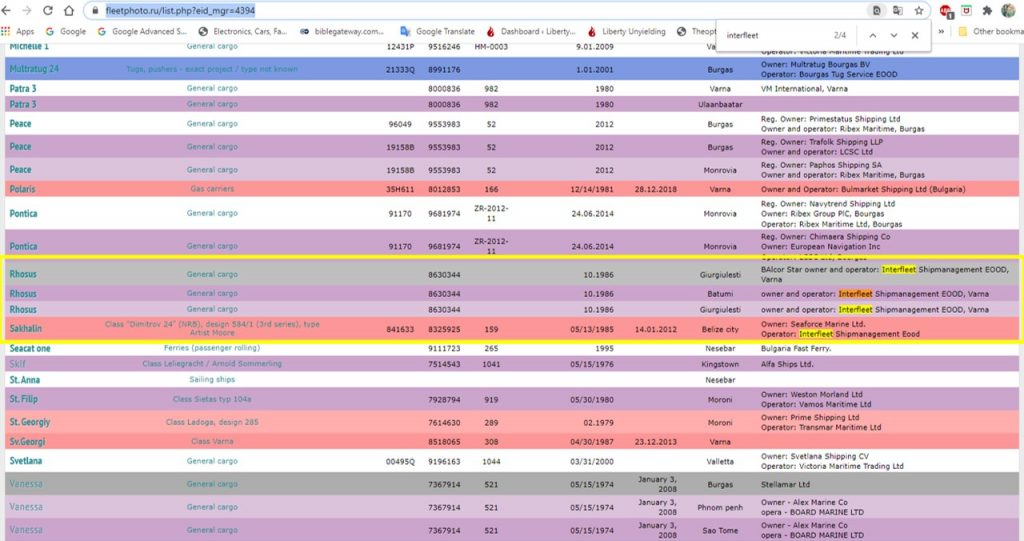Open the St.Georgiy ship entry

[29, 422]
